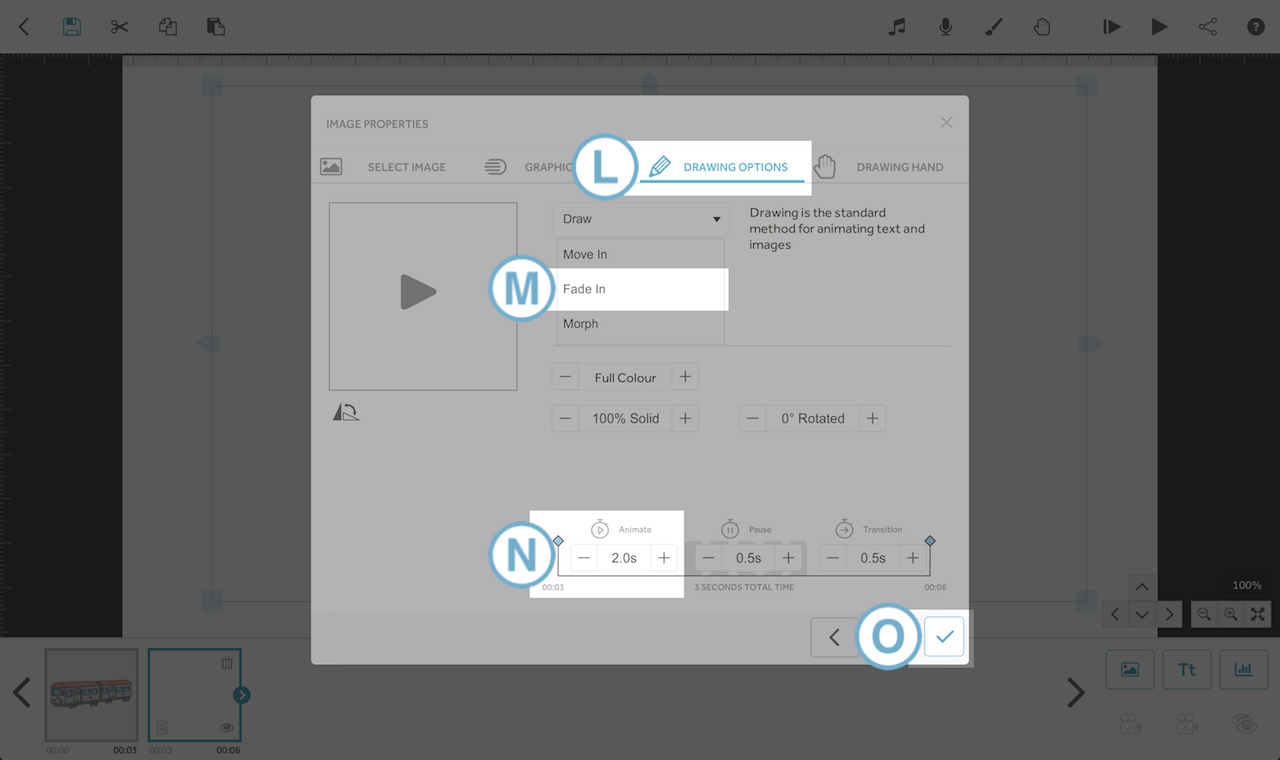Image resolution: width=1280 pixels, height=760 pixels.
Task: Add text with the Tt button
Action: [1187, 670]
